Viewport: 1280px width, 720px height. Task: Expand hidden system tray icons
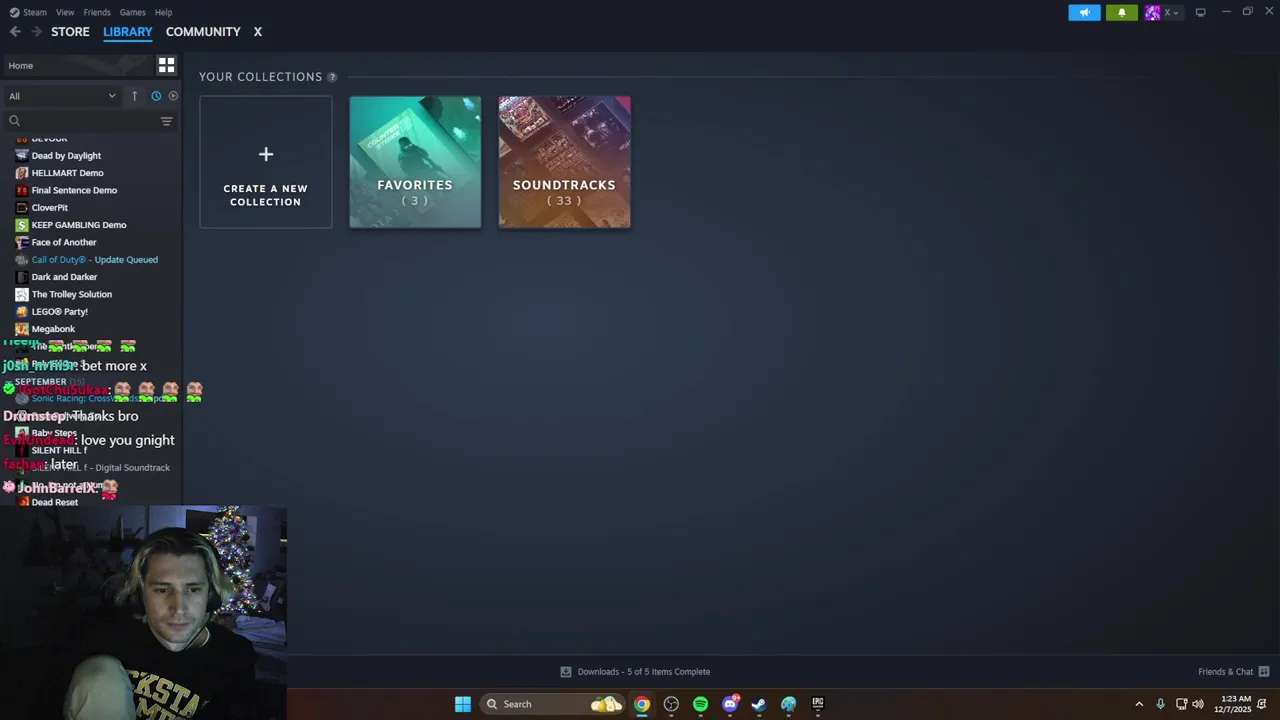click(1139, 704)
